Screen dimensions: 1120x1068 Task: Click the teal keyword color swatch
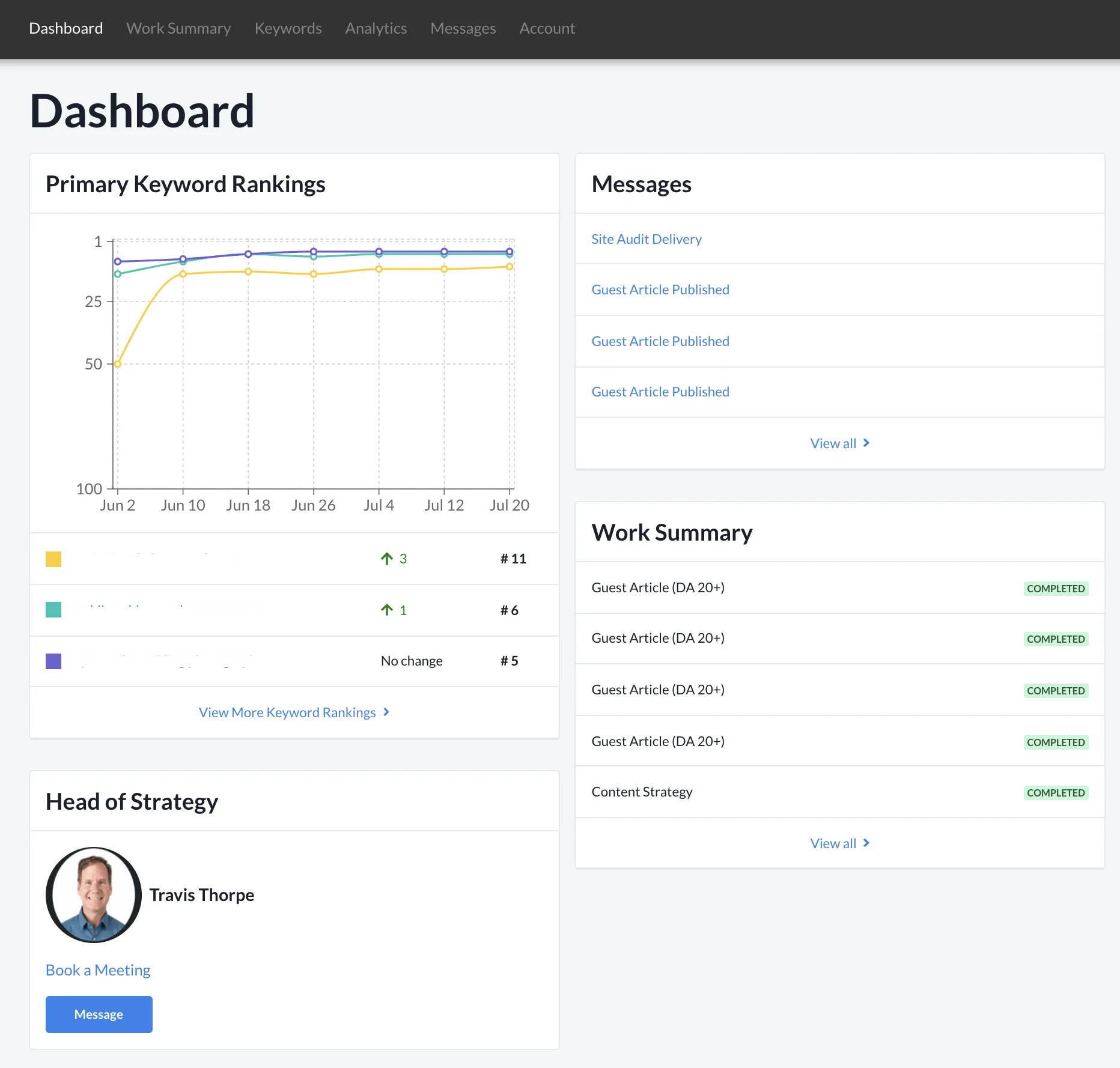click(x=53, y=610)
